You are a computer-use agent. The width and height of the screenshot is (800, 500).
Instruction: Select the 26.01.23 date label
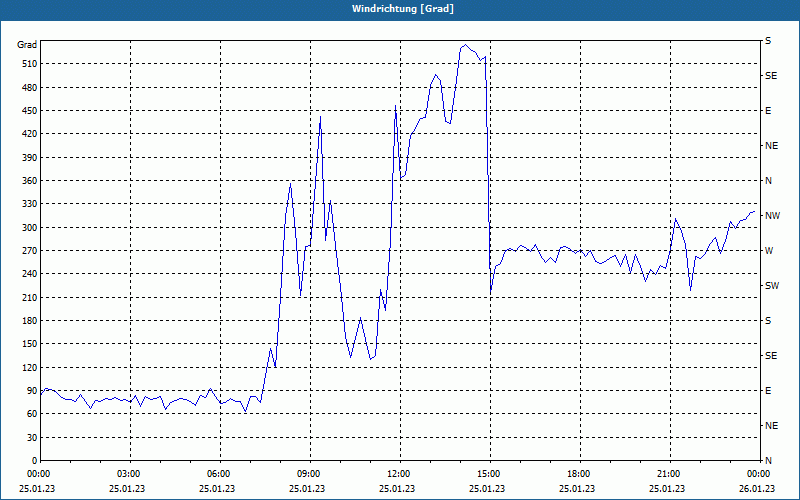tap(757, 488)
